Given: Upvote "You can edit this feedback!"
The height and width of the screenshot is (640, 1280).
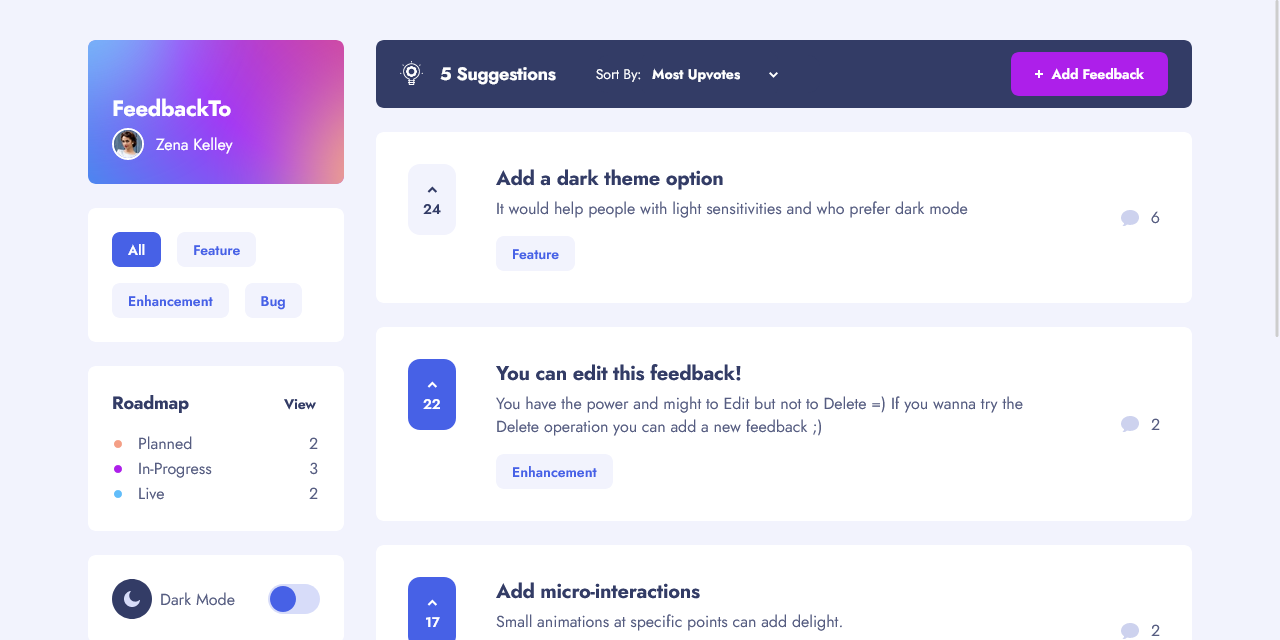Looking at the screenshot, I should click(x=431, y=394).
